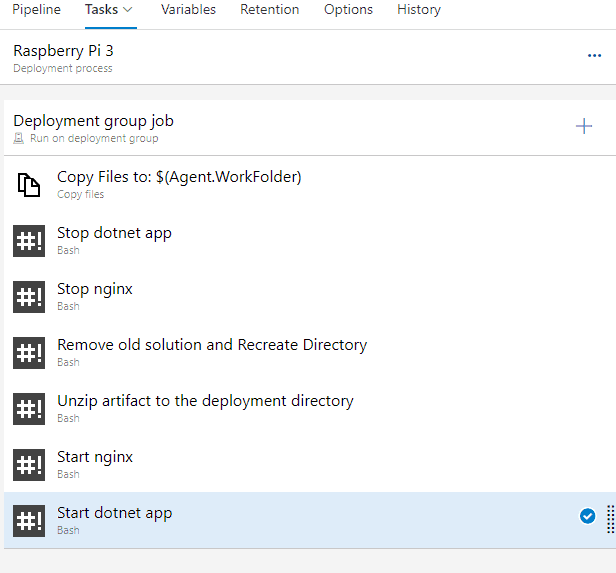The height and width of the screenshot is (573, 616).
Task: Click the 'Deployment process' subtitle
Action: pos(63,68)
